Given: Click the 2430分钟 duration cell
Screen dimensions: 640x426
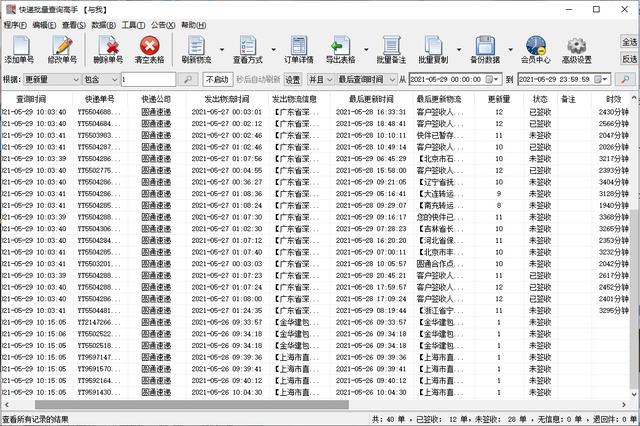Looking at the screenshot, I should pyautogui.click(x=613, y=112).
